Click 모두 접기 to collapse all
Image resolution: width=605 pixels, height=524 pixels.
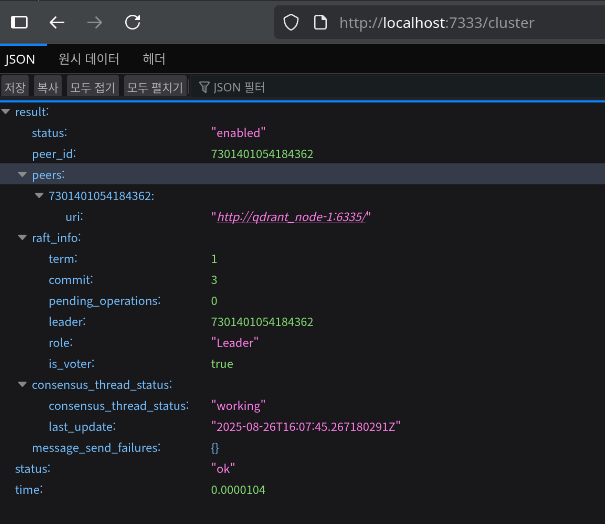(93, 88)
